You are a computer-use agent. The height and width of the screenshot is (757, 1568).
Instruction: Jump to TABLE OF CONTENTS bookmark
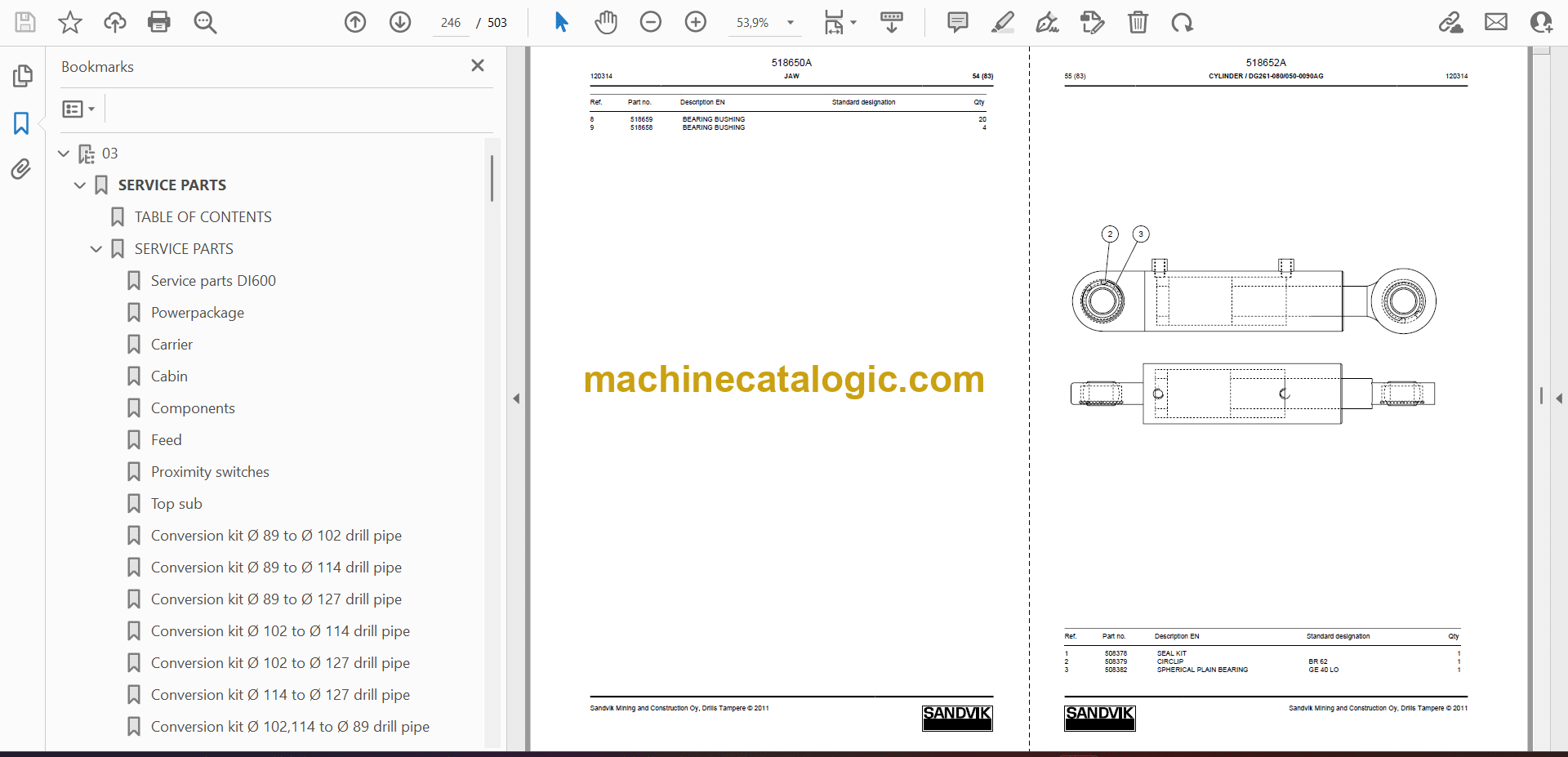(x=203, y=217)
